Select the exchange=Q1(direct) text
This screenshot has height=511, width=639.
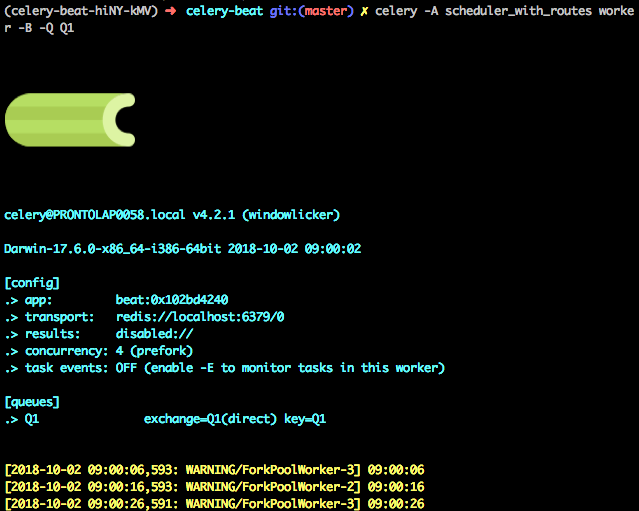pos(210,419)
